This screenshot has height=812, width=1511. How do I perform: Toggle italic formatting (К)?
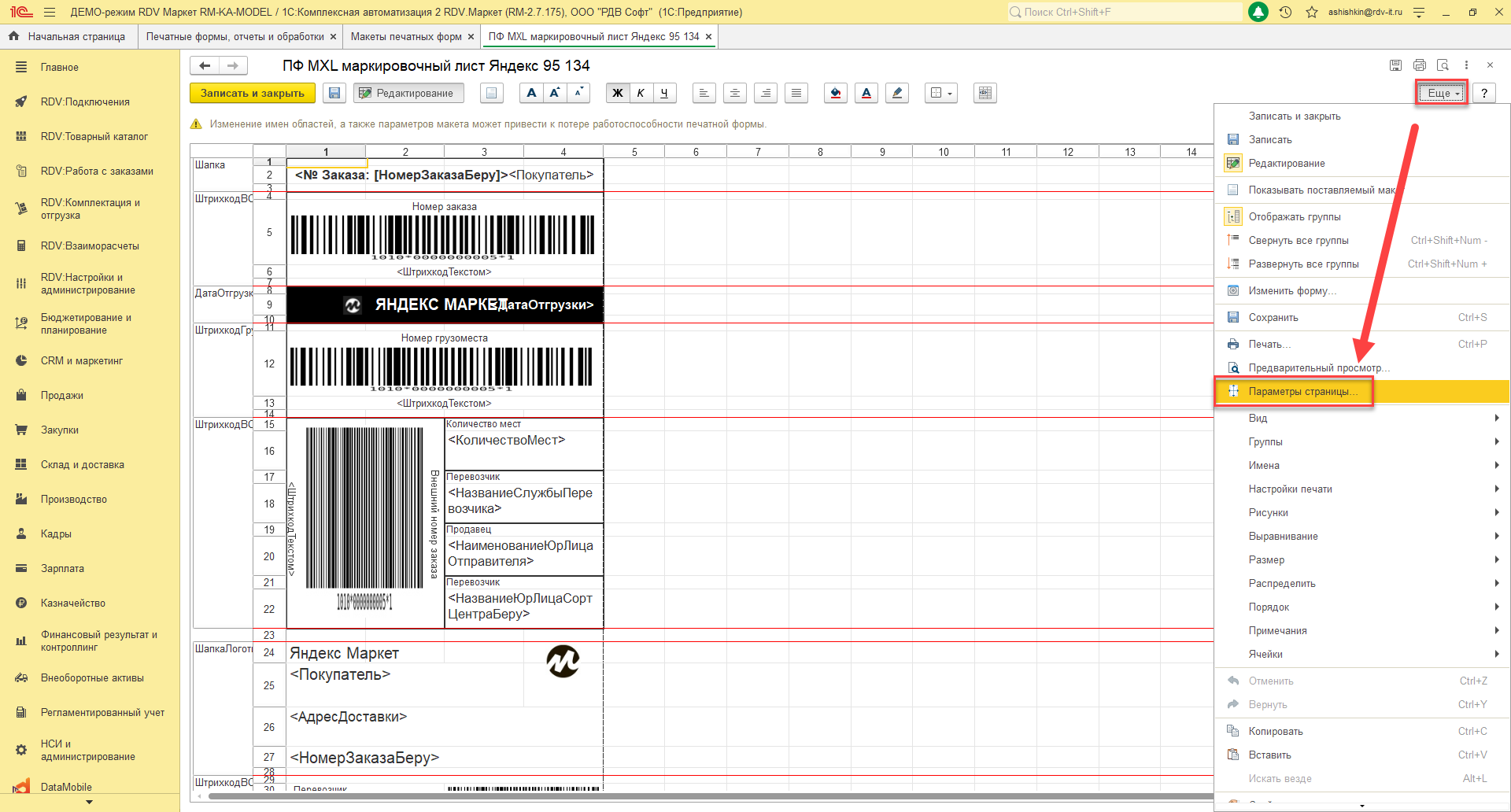(x=641, y=93)
